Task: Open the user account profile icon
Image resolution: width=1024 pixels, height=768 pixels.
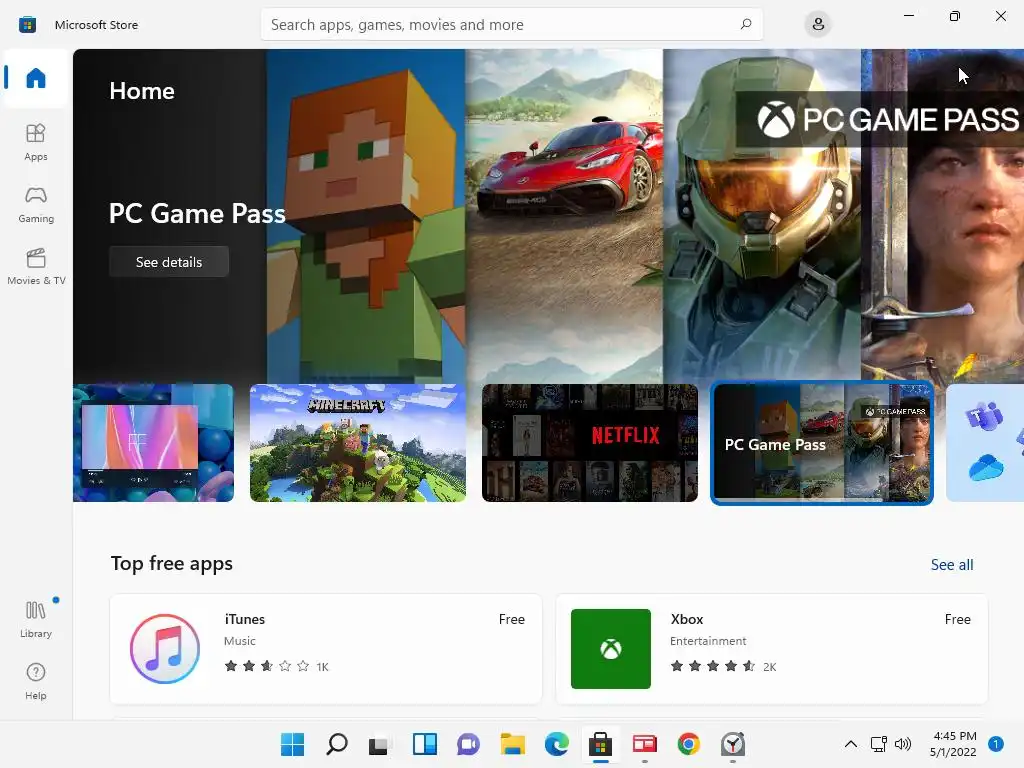Action: pos(818,24)
